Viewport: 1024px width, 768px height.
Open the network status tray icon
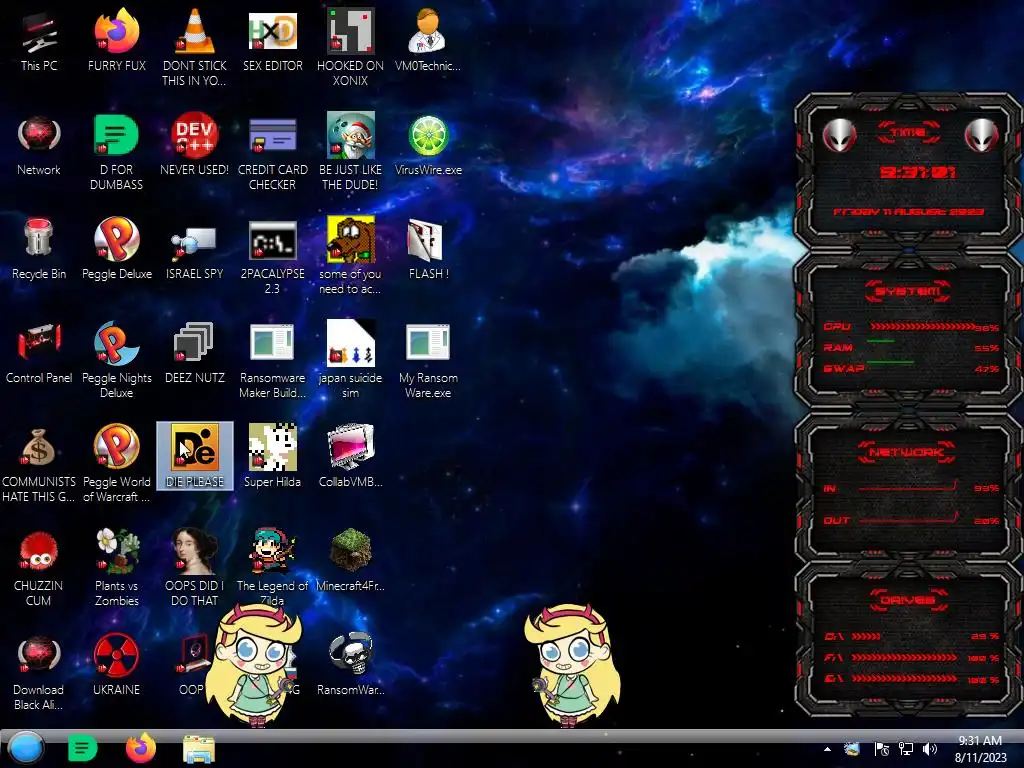(x=906, y=749)
